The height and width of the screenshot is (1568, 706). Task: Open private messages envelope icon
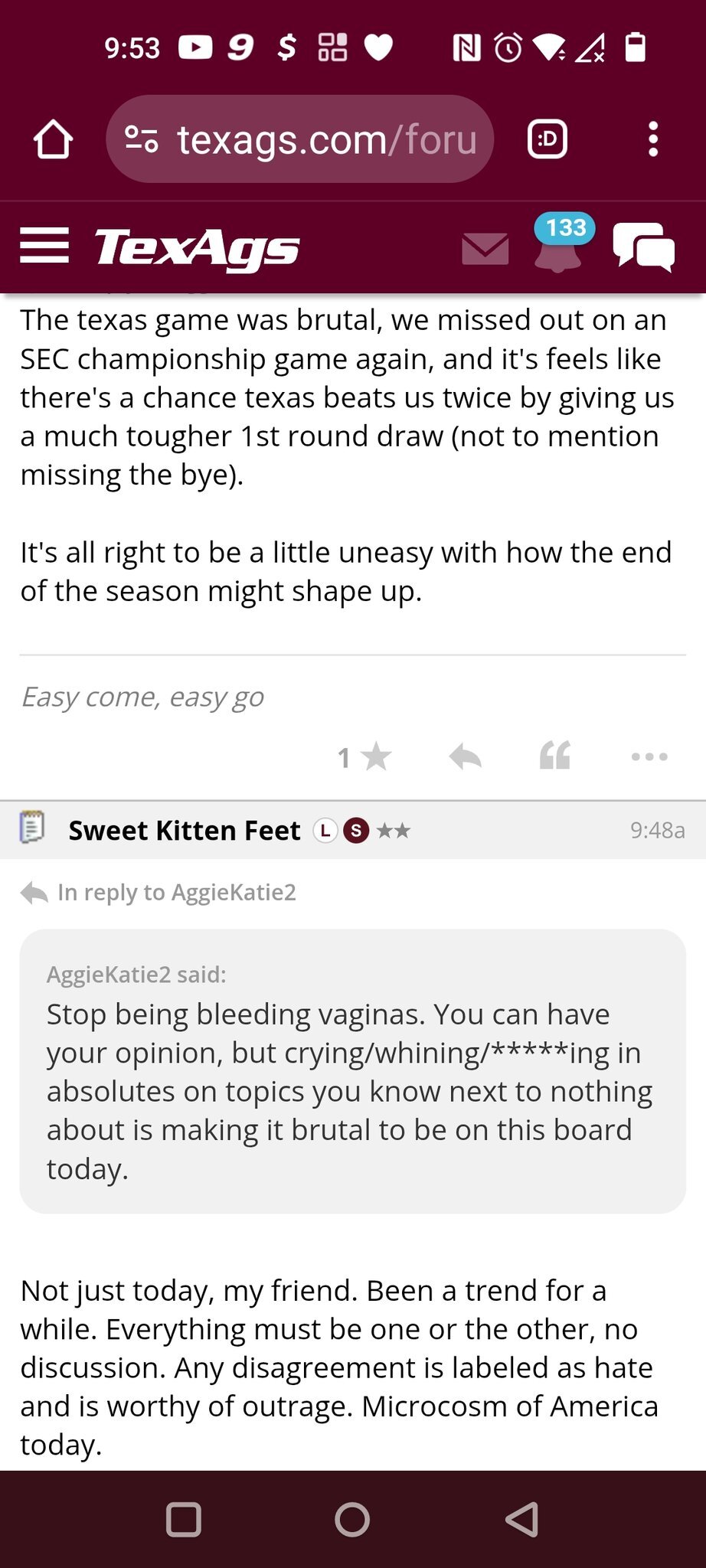point(485,249)
